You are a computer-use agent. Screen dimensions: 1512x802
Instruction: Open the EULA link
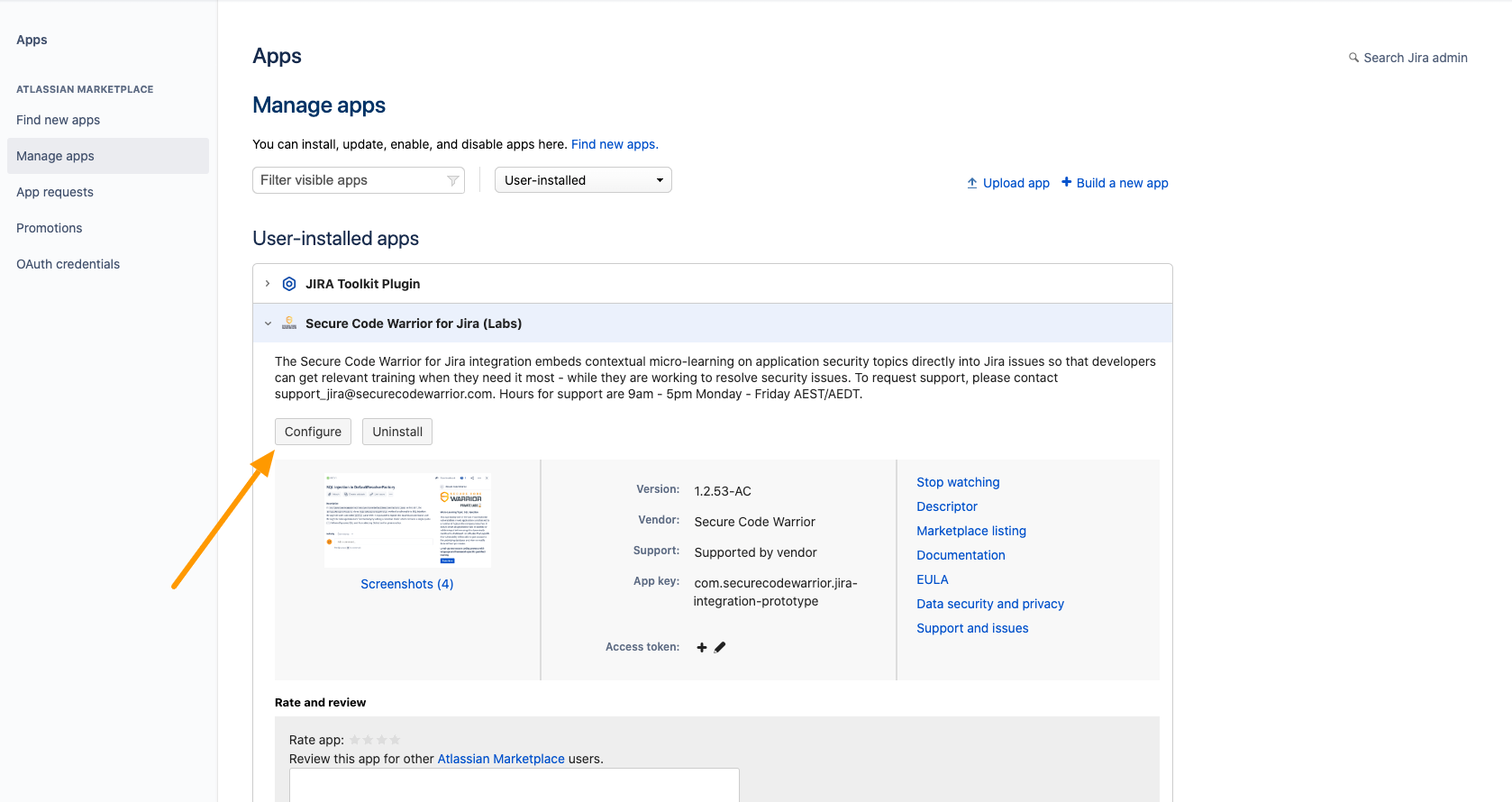933,579
